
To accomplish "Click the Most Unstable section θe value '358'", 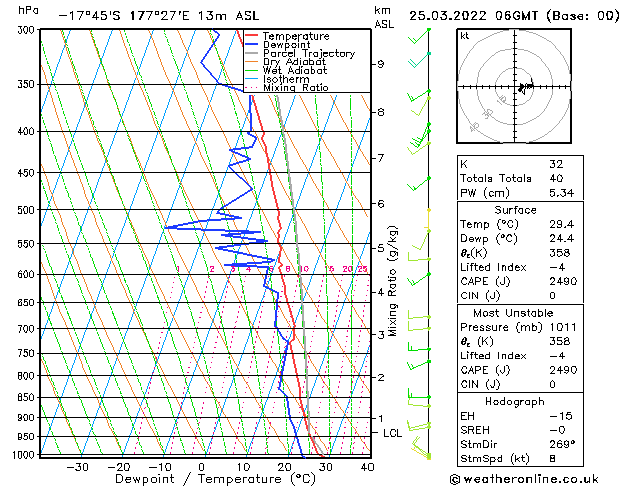I will (560, 341).
